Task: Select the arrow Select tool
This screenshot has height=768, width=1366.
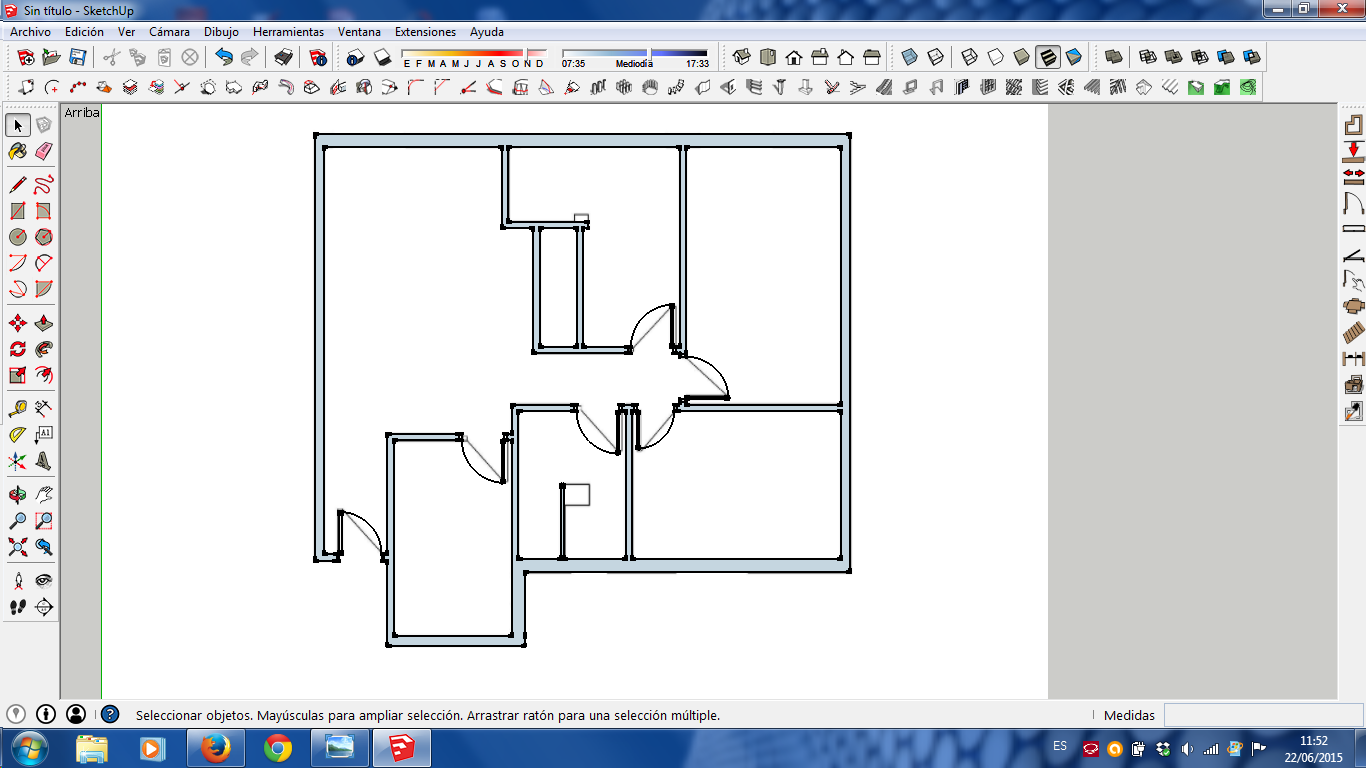Action: click(18, 125)
